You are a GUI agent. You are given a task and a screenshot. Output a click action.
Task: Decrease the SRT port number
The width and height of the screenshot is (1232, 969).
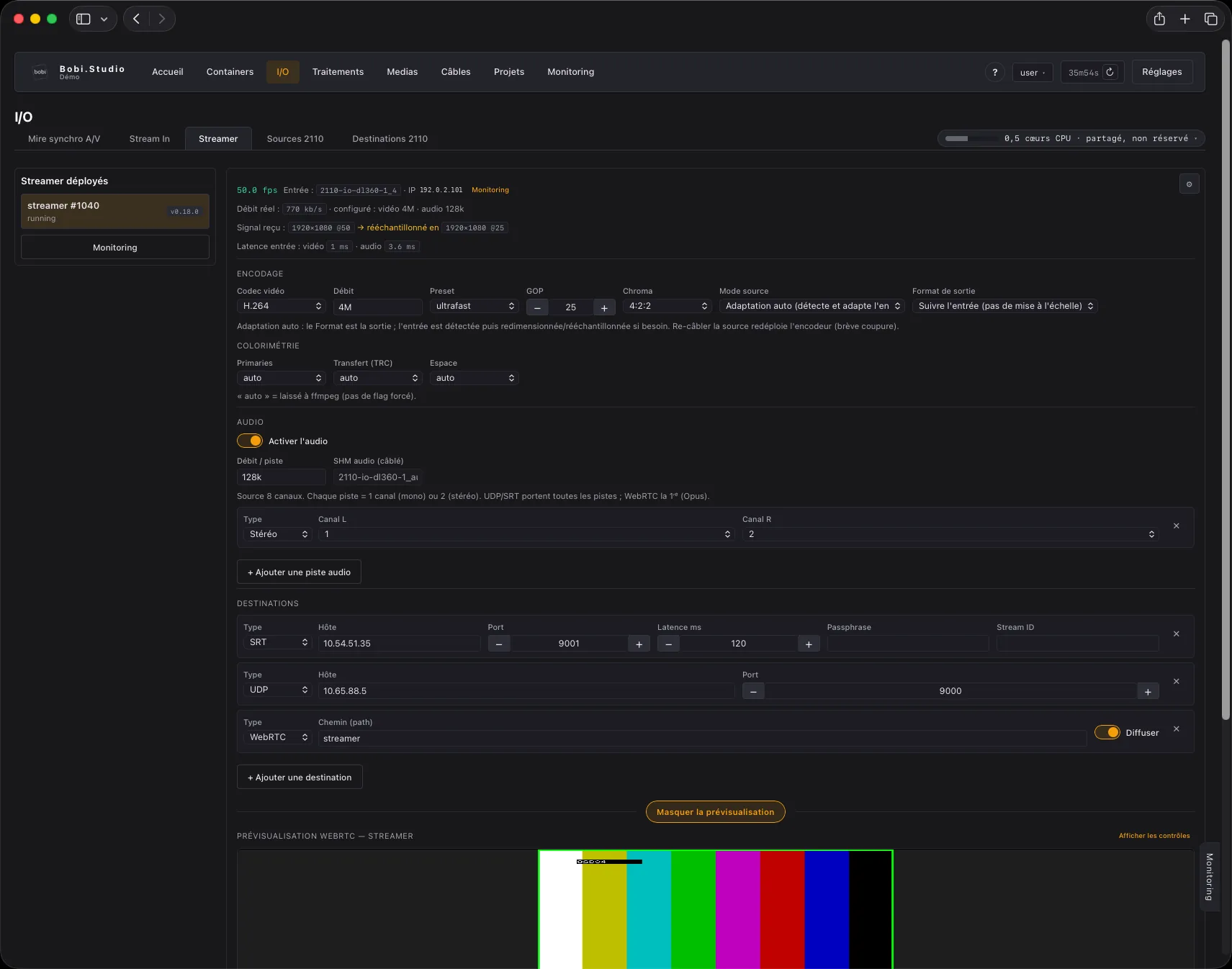click(x=499, y=644)
